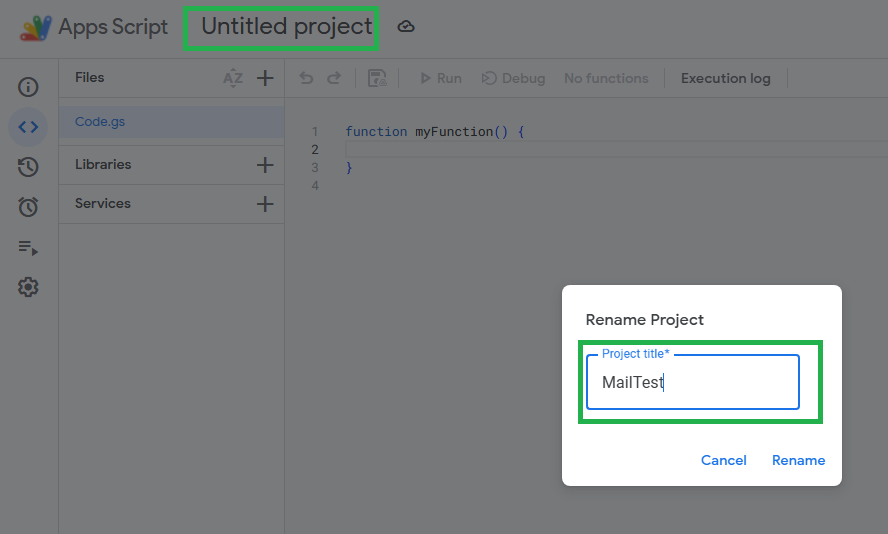
Task: Click the Project title input field
Action: point(693,382)
